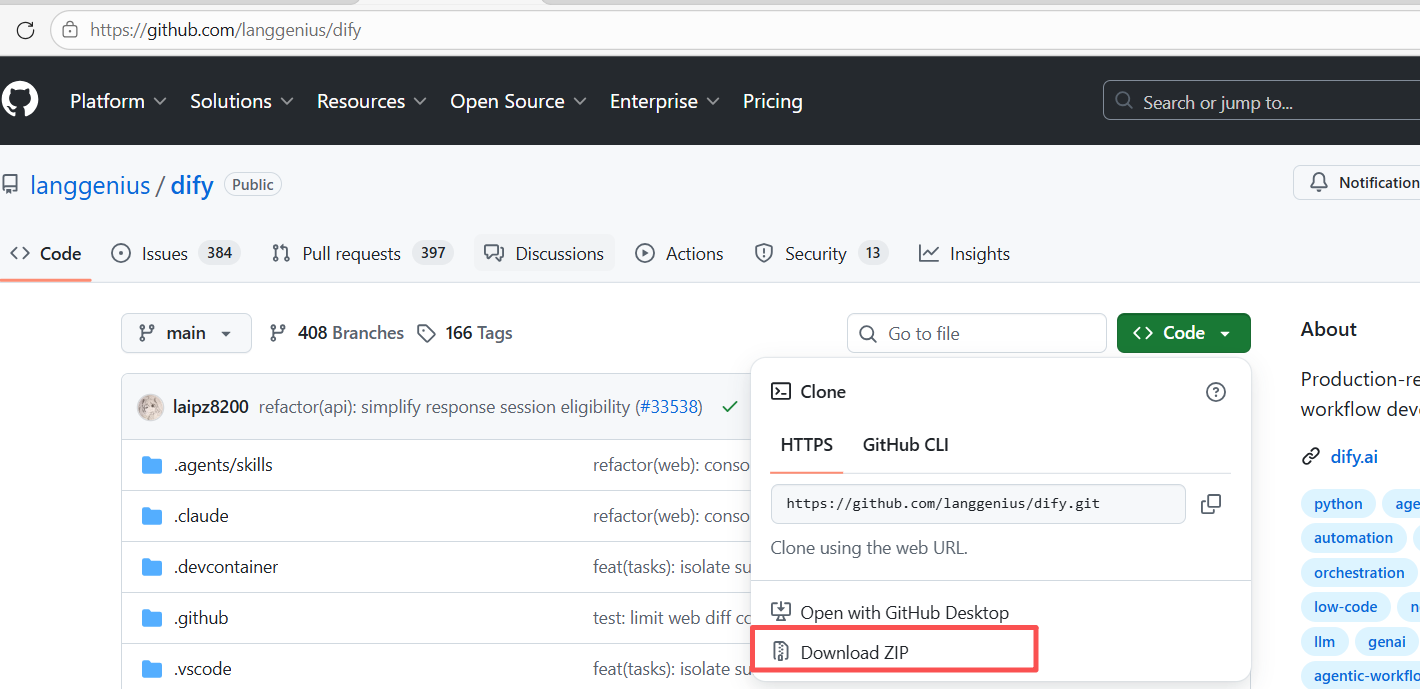
Task: Expand the Solutions menu
Action: point(242,101)
